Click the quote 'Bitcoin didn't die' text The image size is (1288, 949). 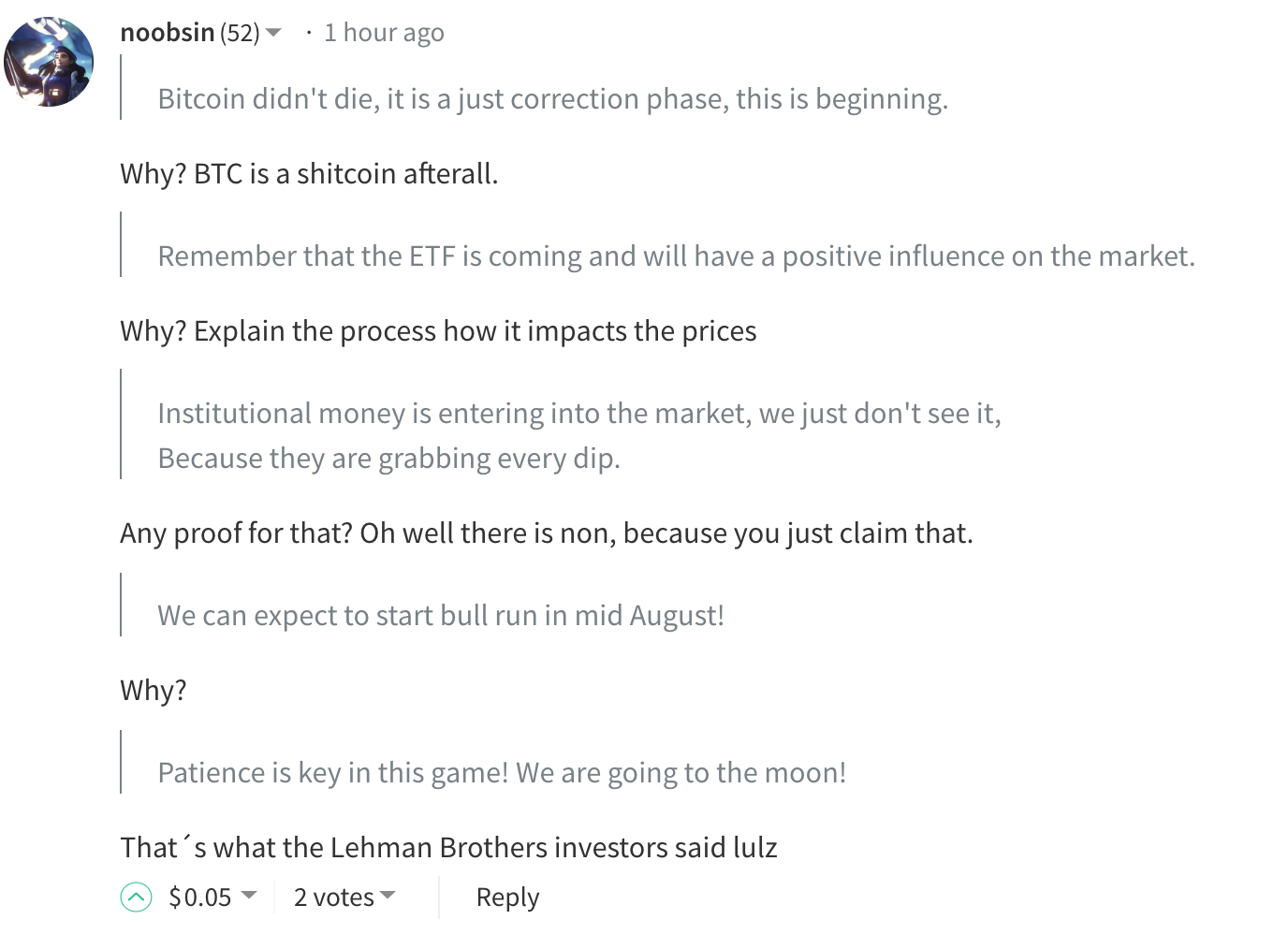point(552,98)
